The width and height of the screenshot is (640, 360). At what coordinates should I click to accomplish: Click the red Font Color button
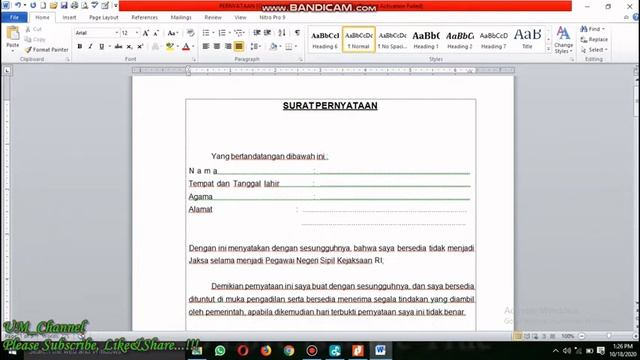[186, 47]
